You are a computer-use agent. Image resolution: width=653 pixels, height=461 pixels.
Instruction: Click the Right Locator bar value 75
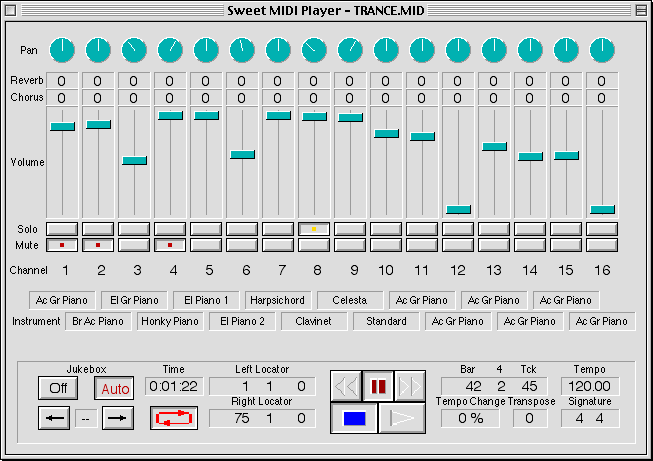[x=242, y=418]
